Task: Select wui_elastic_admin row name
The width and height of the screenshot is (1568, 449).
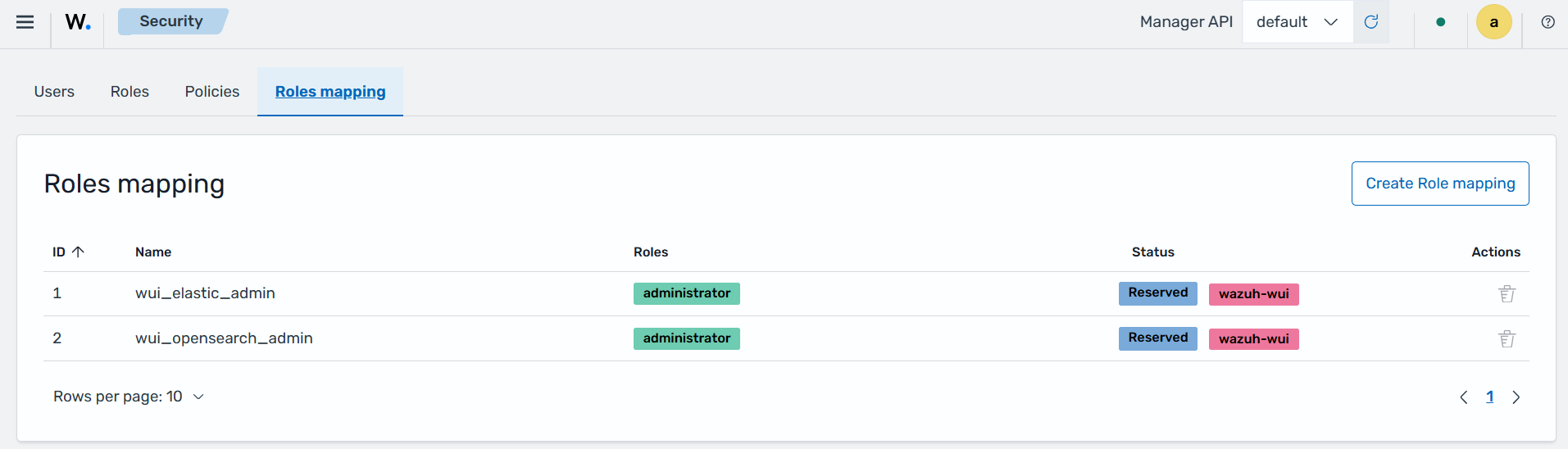Action: [205, 293]
